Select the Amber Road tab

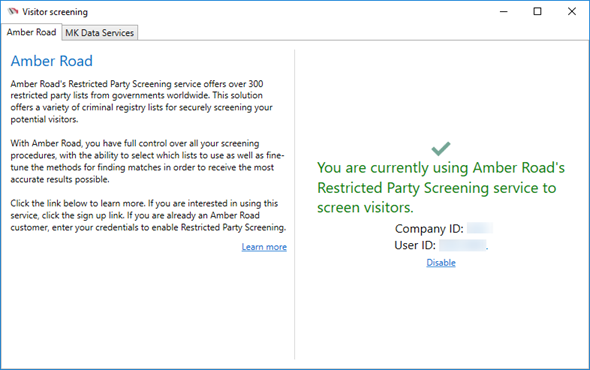(x=31, y=32)
